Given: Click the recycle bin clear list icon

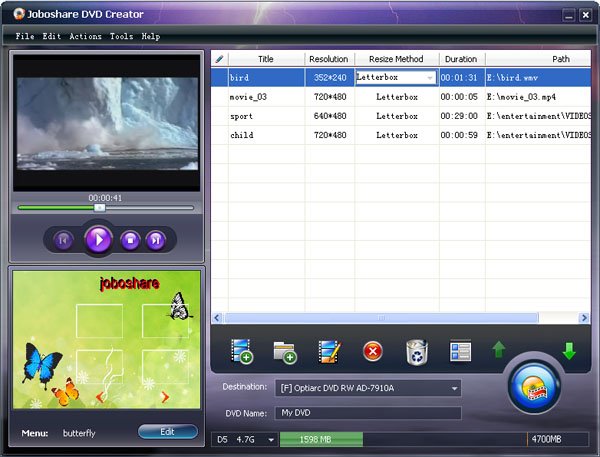Looking at the screenshot, I should click(417, 351).
